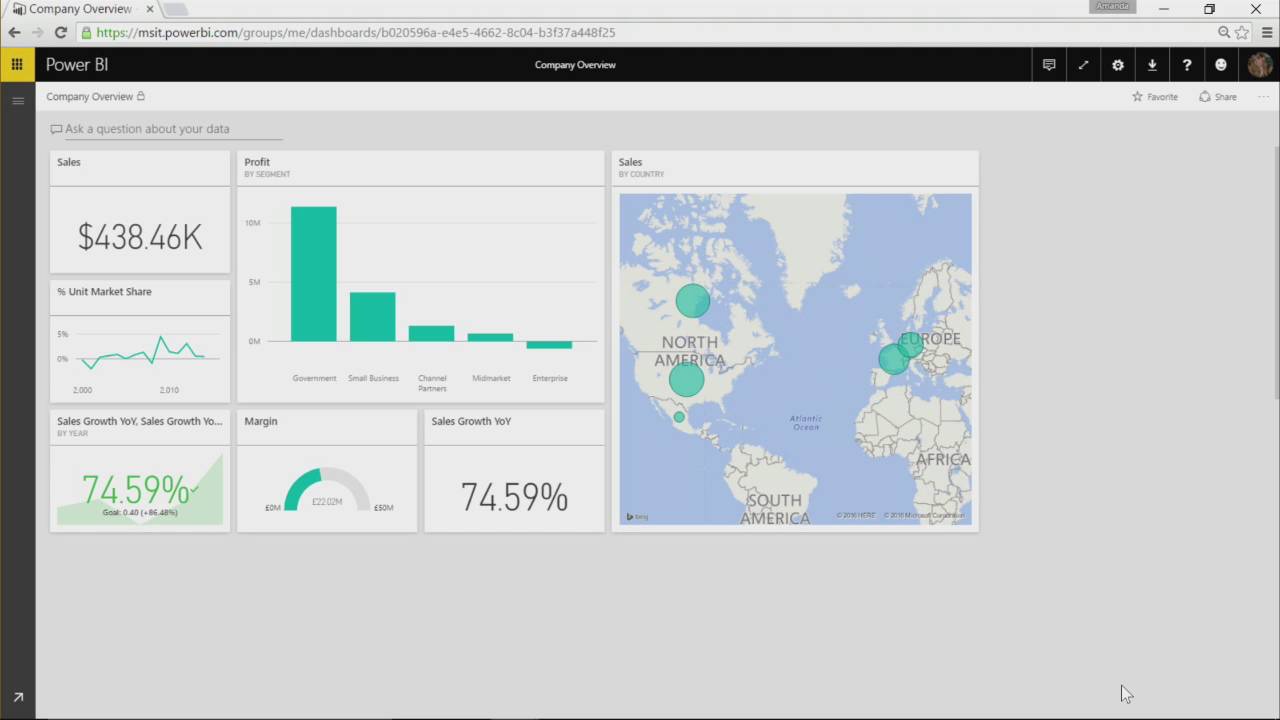Image resolution: width=1280 pixels, height=720 pixels.
Task: Click the Power BI logo text
Action: pyautogui.click(x=77, y=65)
